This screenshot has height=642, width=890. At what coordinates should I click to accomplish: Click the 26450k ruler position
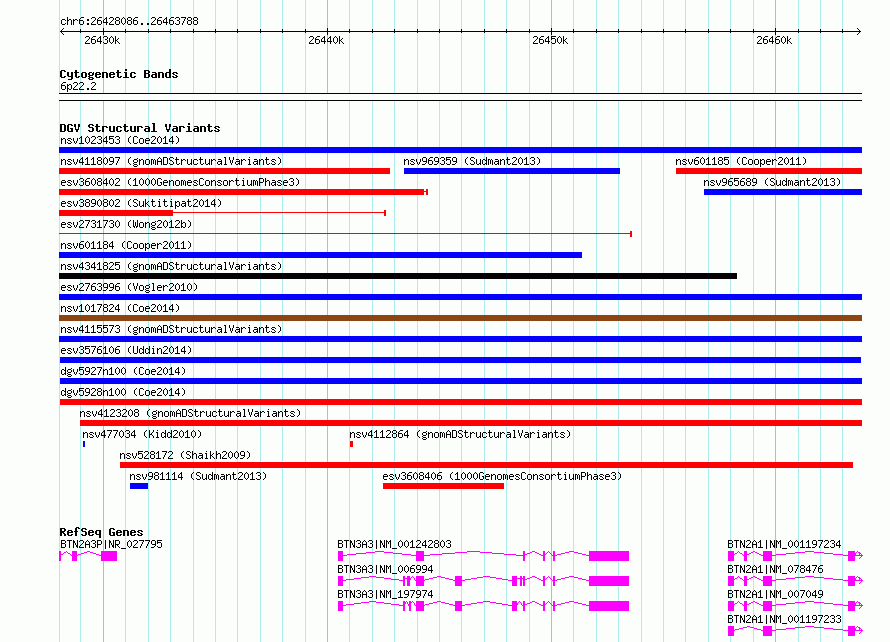pyautogui.click(x=550, y=40)
